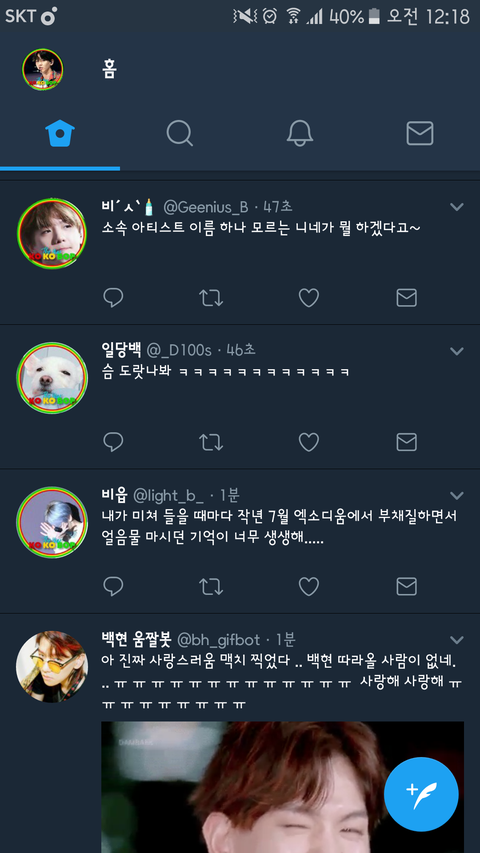480x853 pixels.
Task: Like the @_D100s tweet
Action: click(309, 442)
